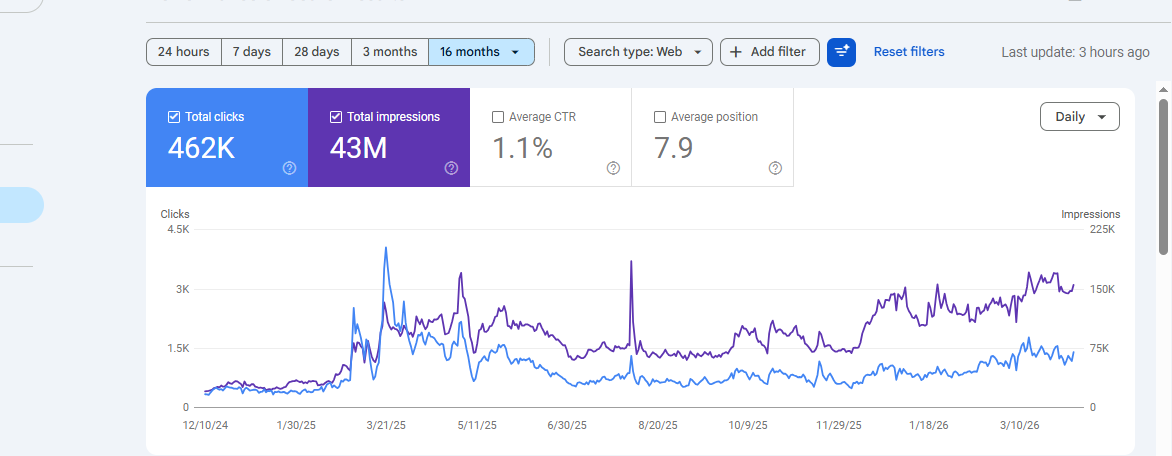Screen dimensions: 1172x456
Task: Click the 225K impressions axis label
Action: (x=1102, y=229)
